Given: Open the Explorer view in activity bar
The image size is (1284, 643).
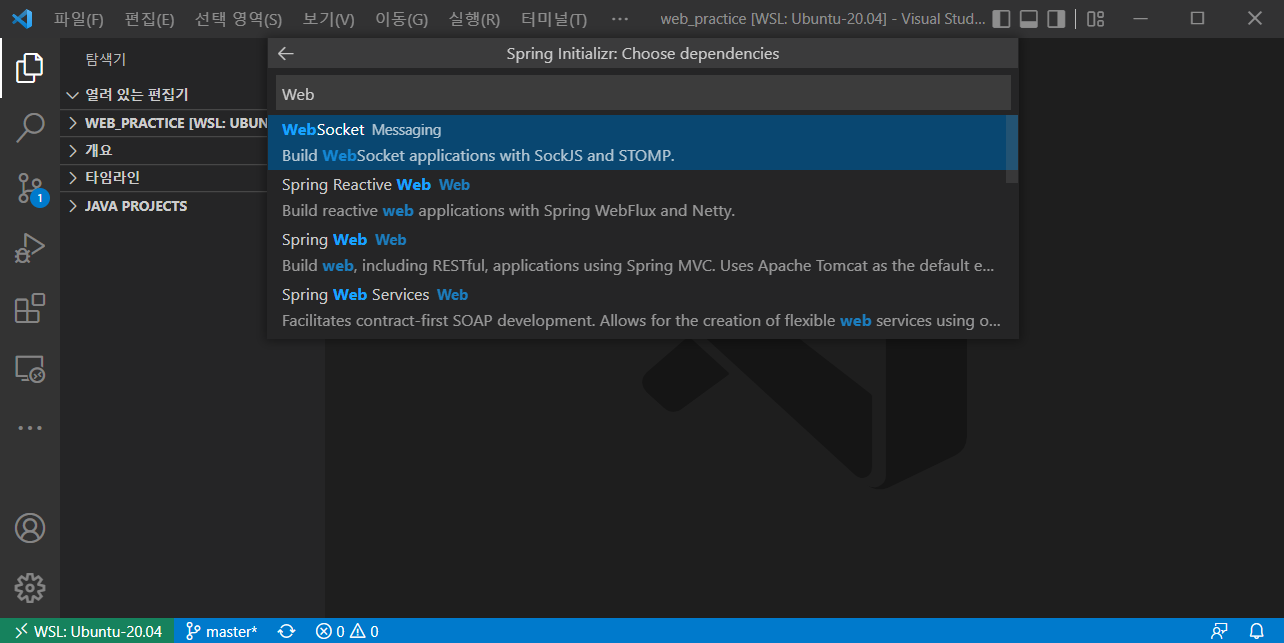Looking at the screenshot, I should 30,68.
